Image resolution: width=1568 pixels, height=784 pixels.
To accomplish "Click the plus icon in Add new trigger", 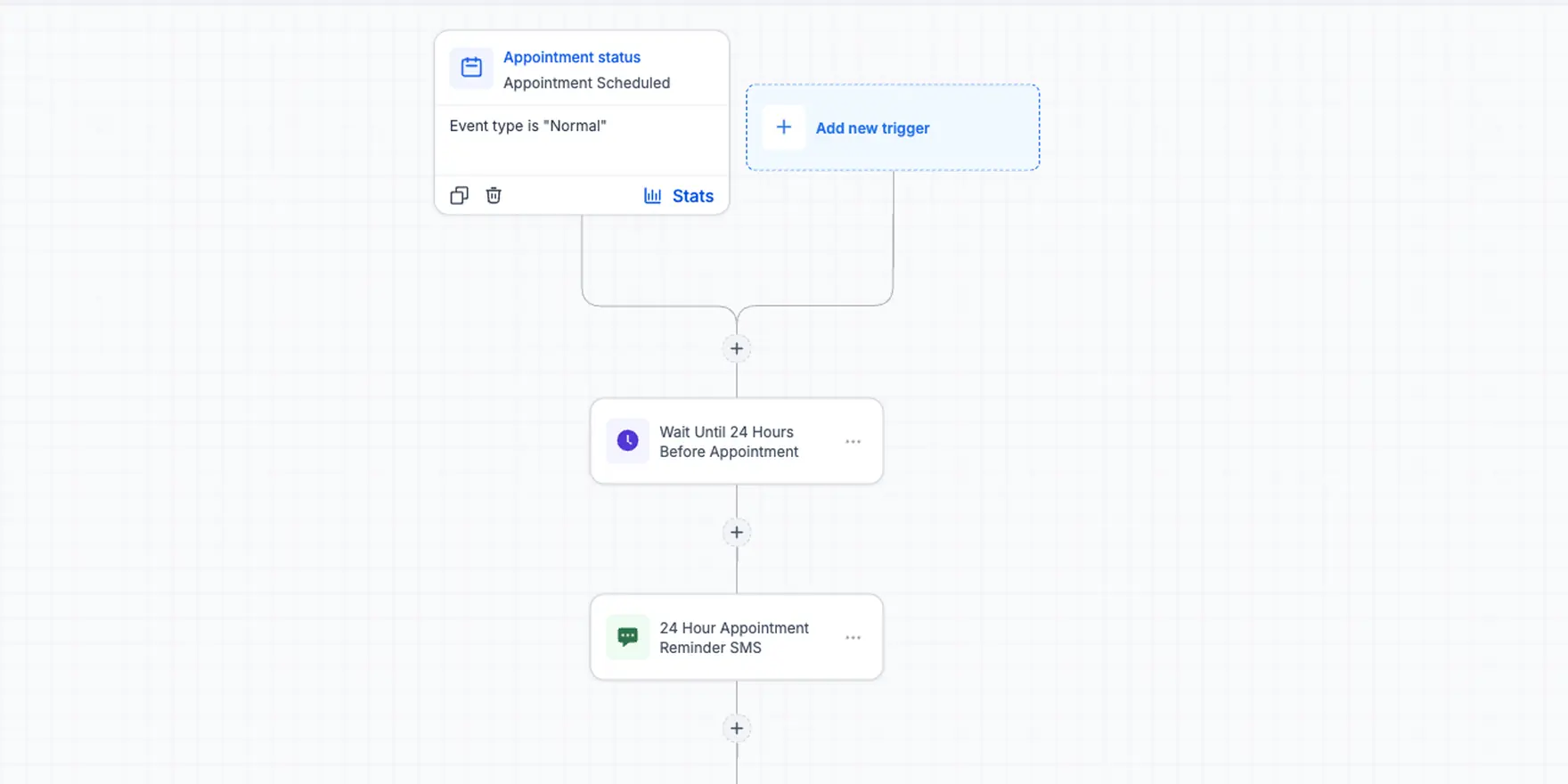I will pyautogui.click(x=784, y=127).
